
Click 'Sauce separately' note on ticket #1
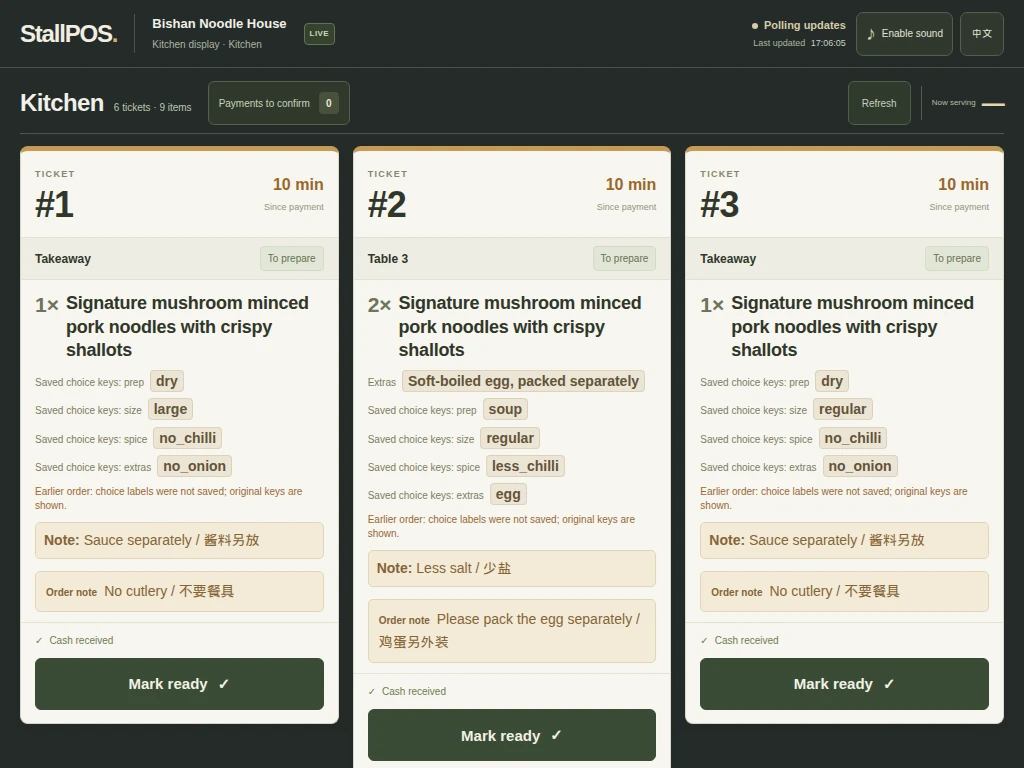pyautogui.click(x=180, y=540)
